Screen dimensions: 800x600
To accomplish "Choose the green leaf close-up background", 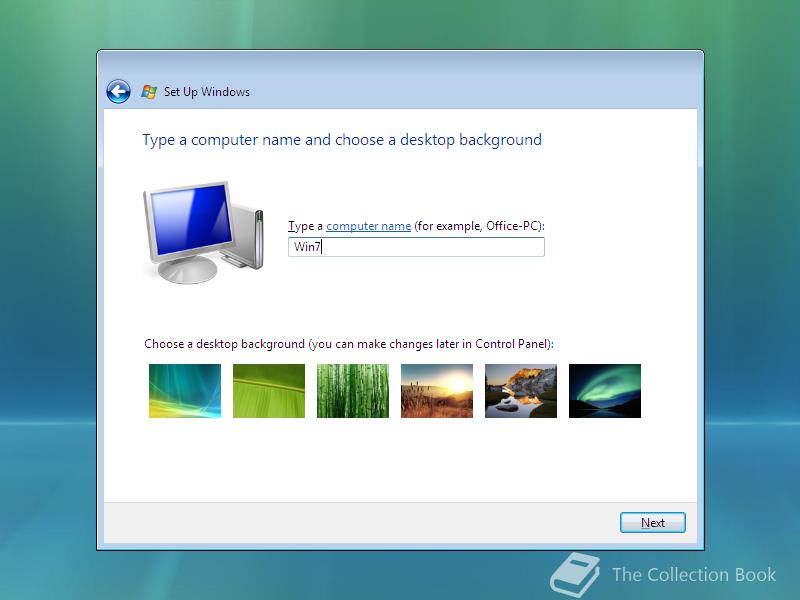I will coord(269,391).
